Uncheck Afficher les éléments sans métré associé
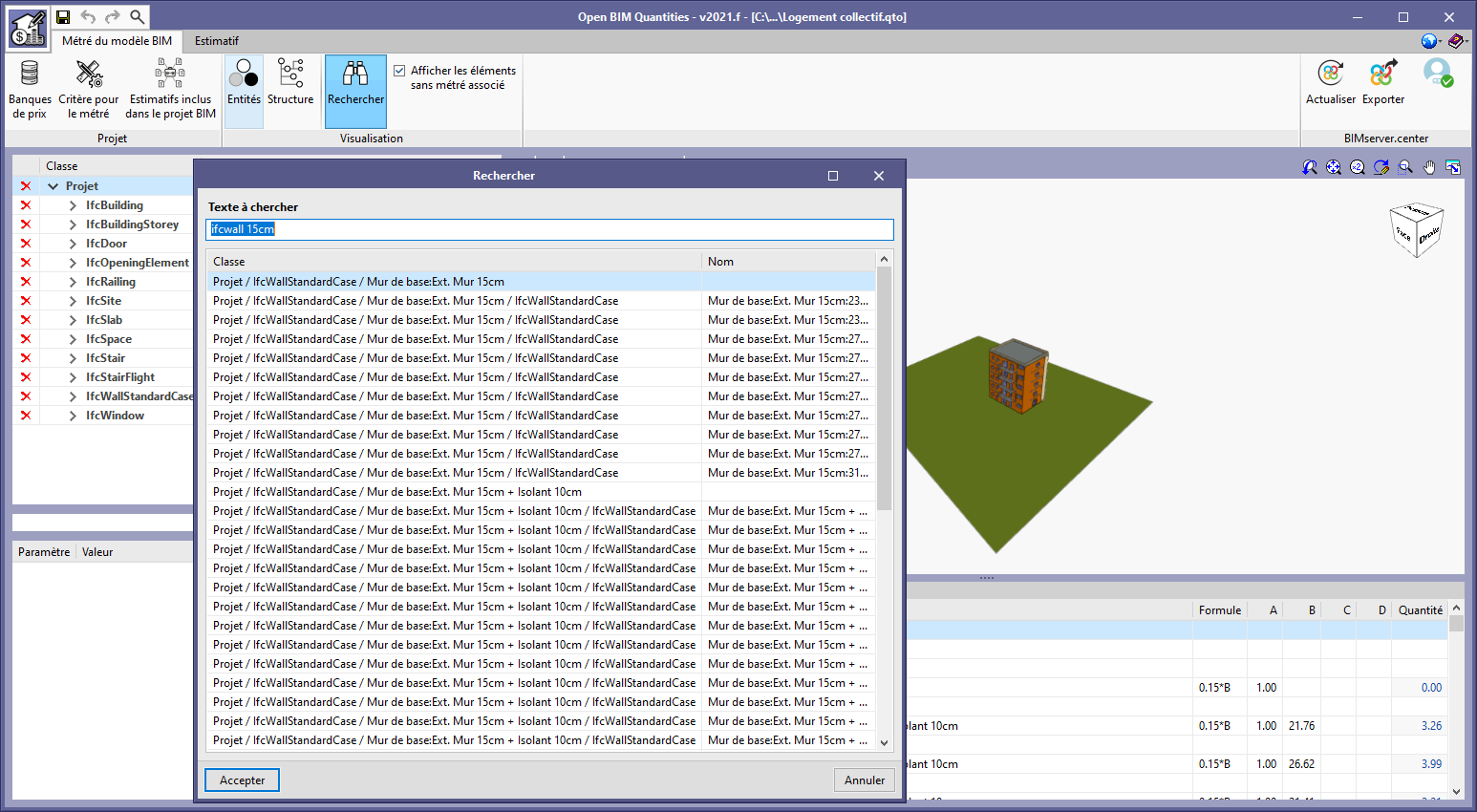 point(399,71)
